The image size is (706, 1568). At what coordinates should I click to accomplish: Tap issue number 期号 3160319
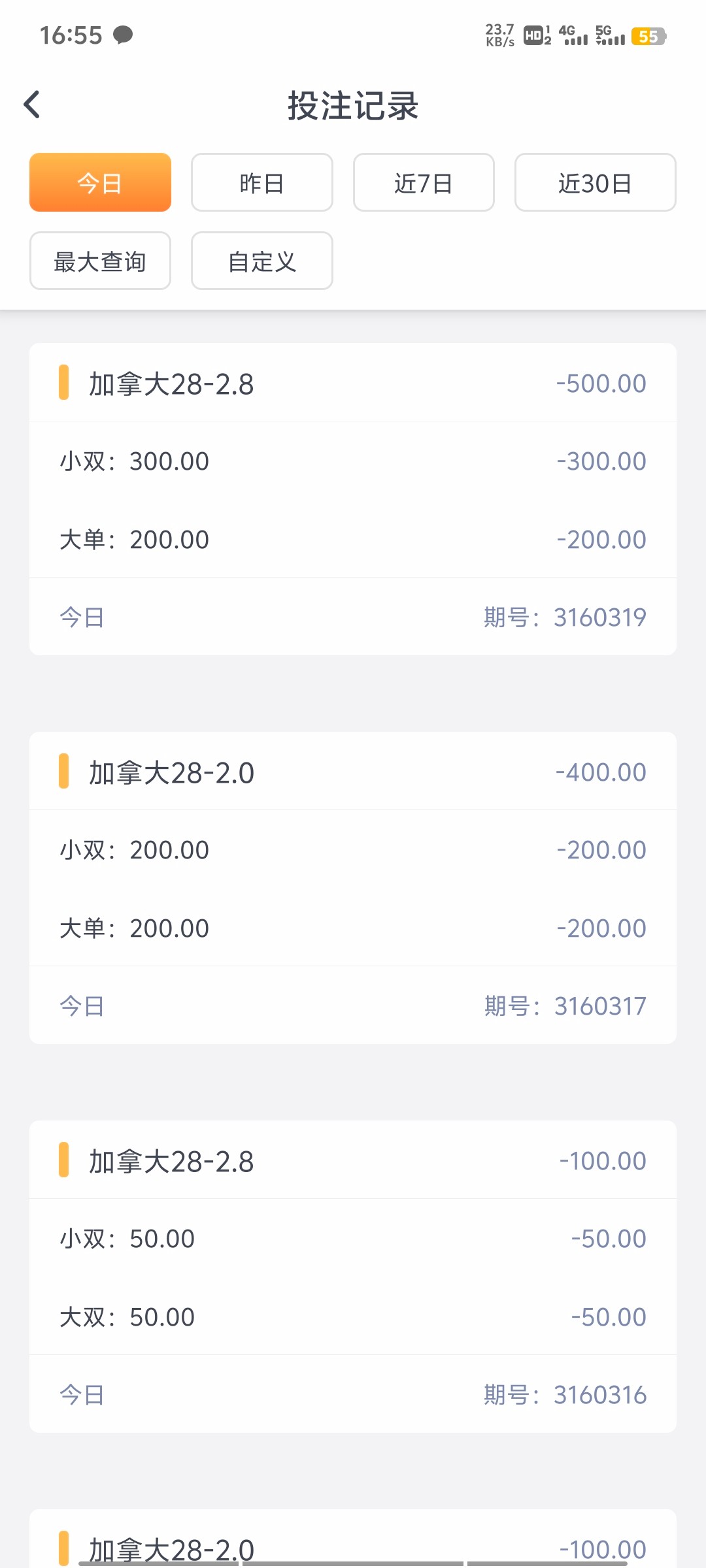pos(565,617)
